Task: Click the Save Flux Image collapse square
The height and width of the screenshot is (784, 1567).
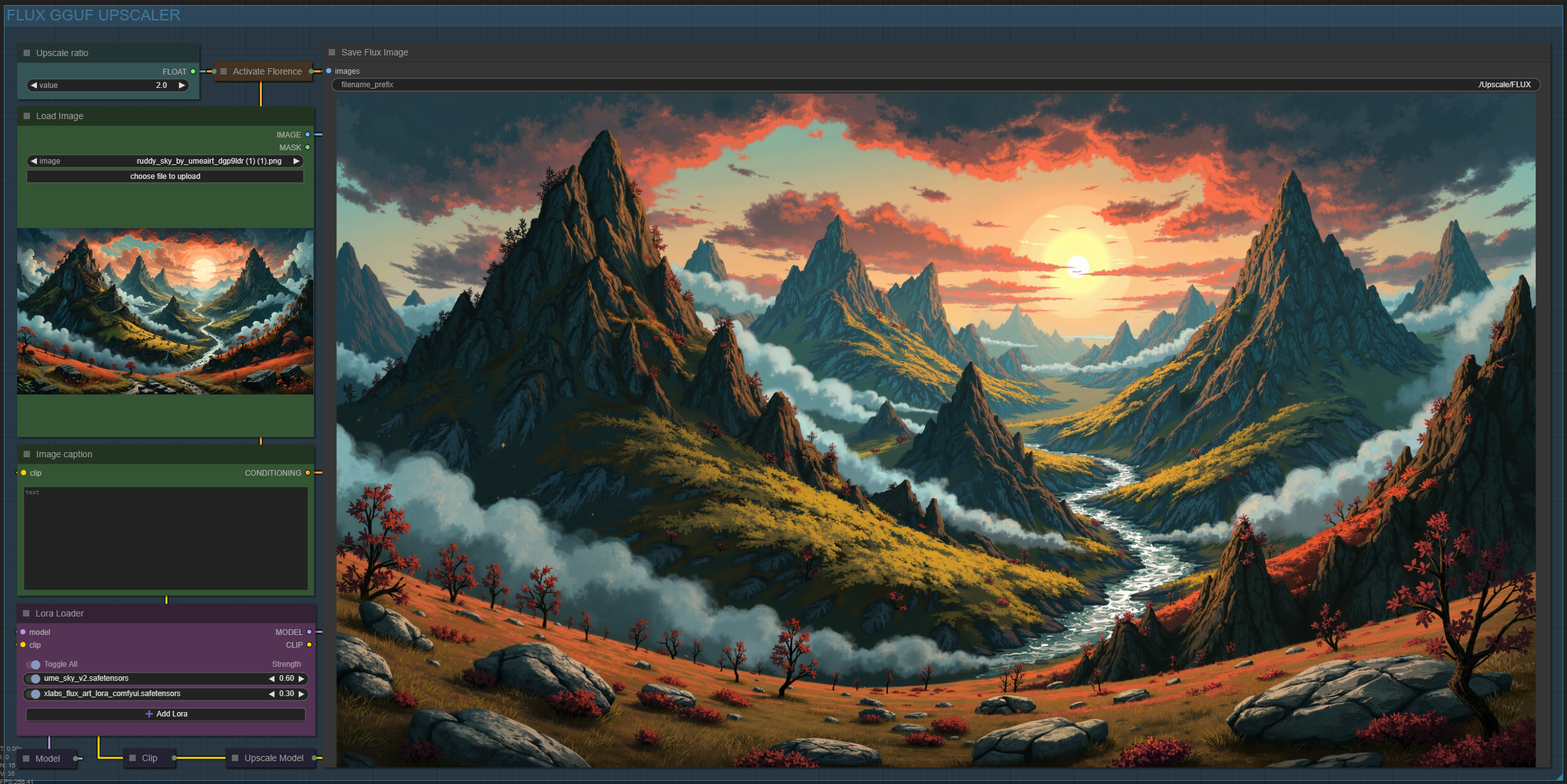Action: tap(332, 52)
